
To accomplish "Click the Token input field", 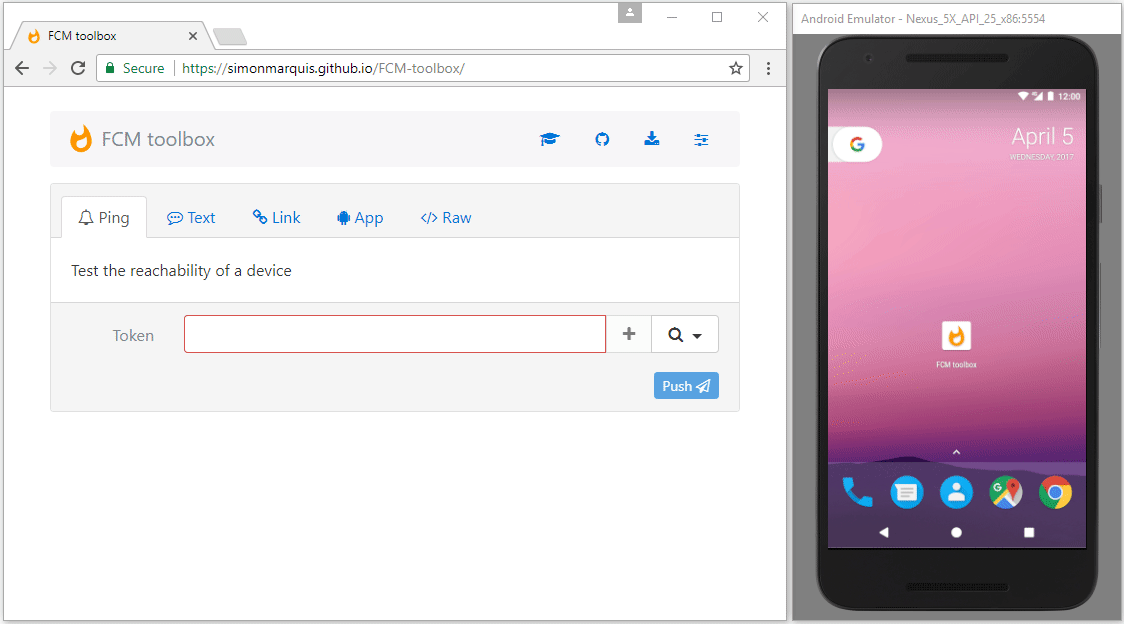I will point(395,334).
